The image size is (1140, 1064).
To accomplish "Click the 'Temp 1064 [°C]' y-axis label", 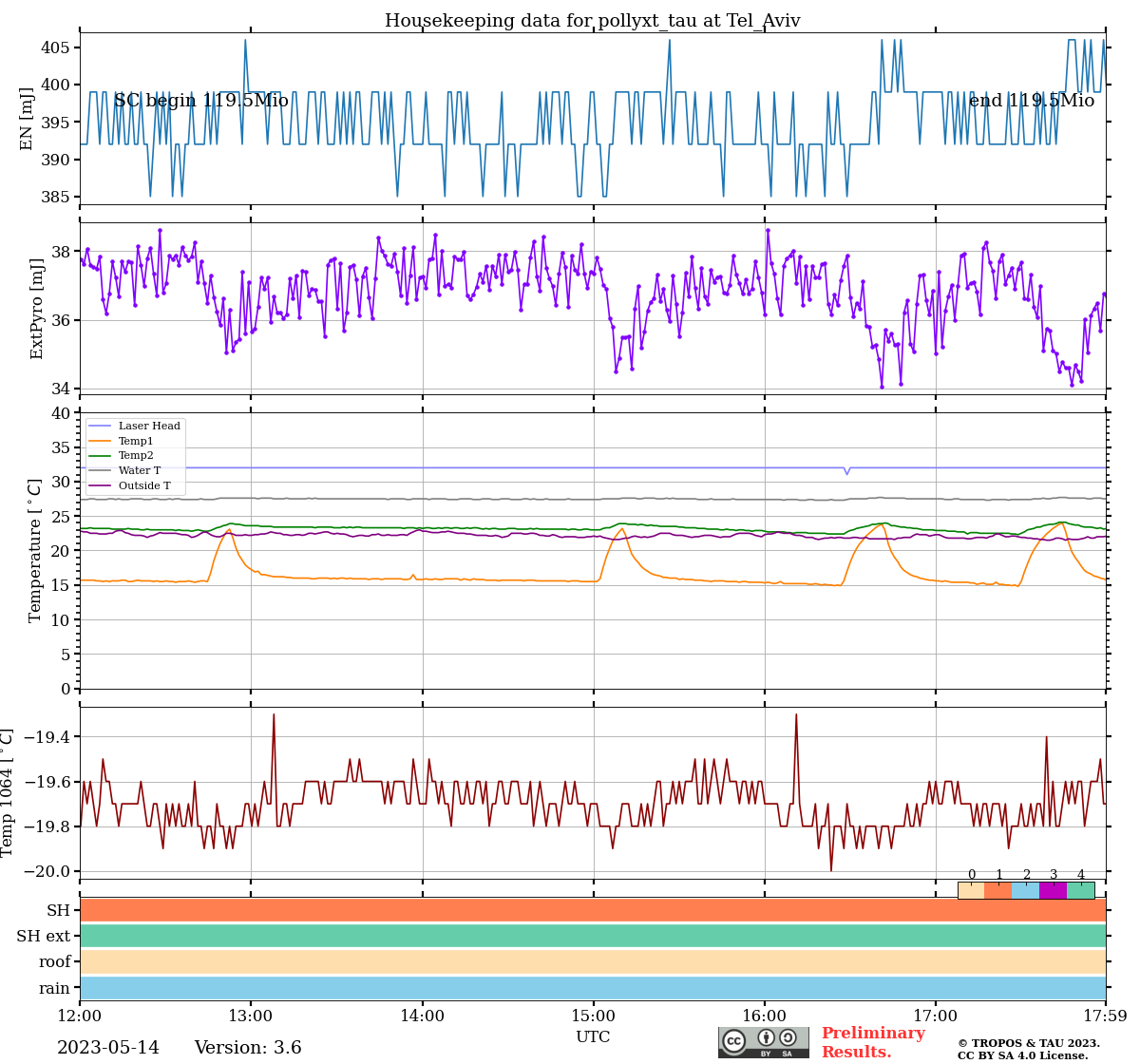I will coord(8,792).
